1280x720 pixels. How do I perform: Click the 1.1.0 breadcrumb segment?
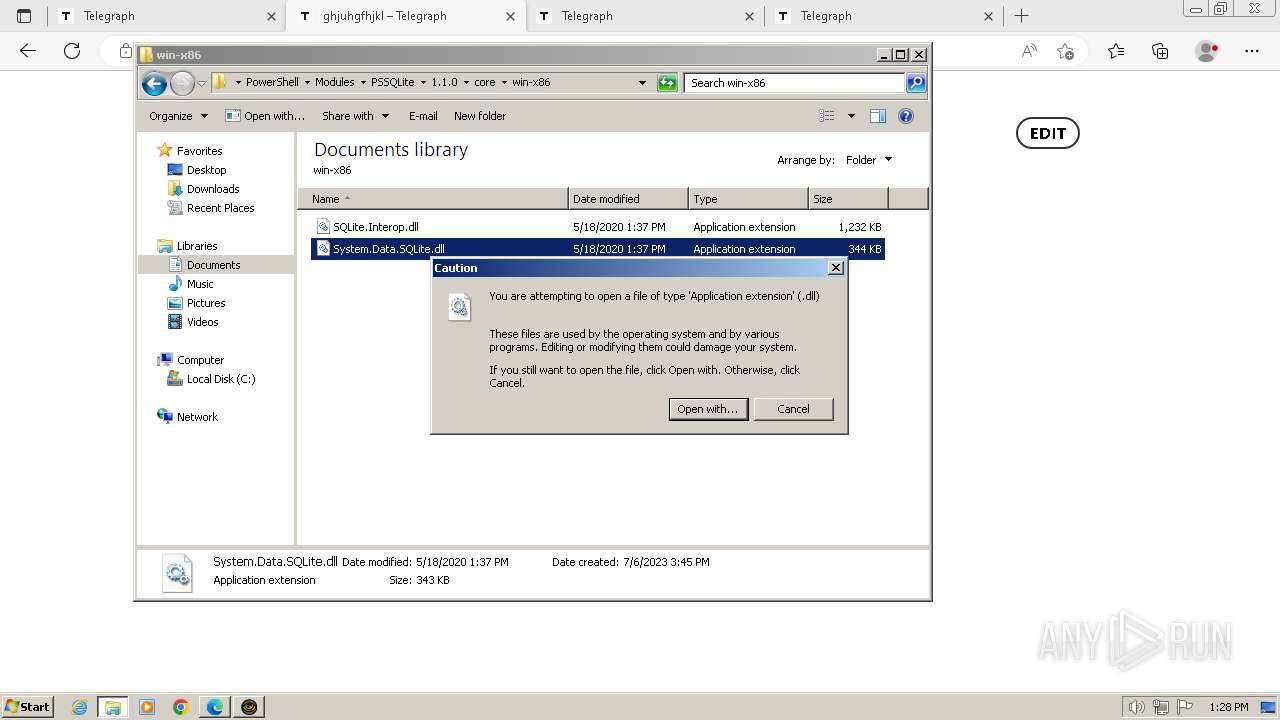444,83
